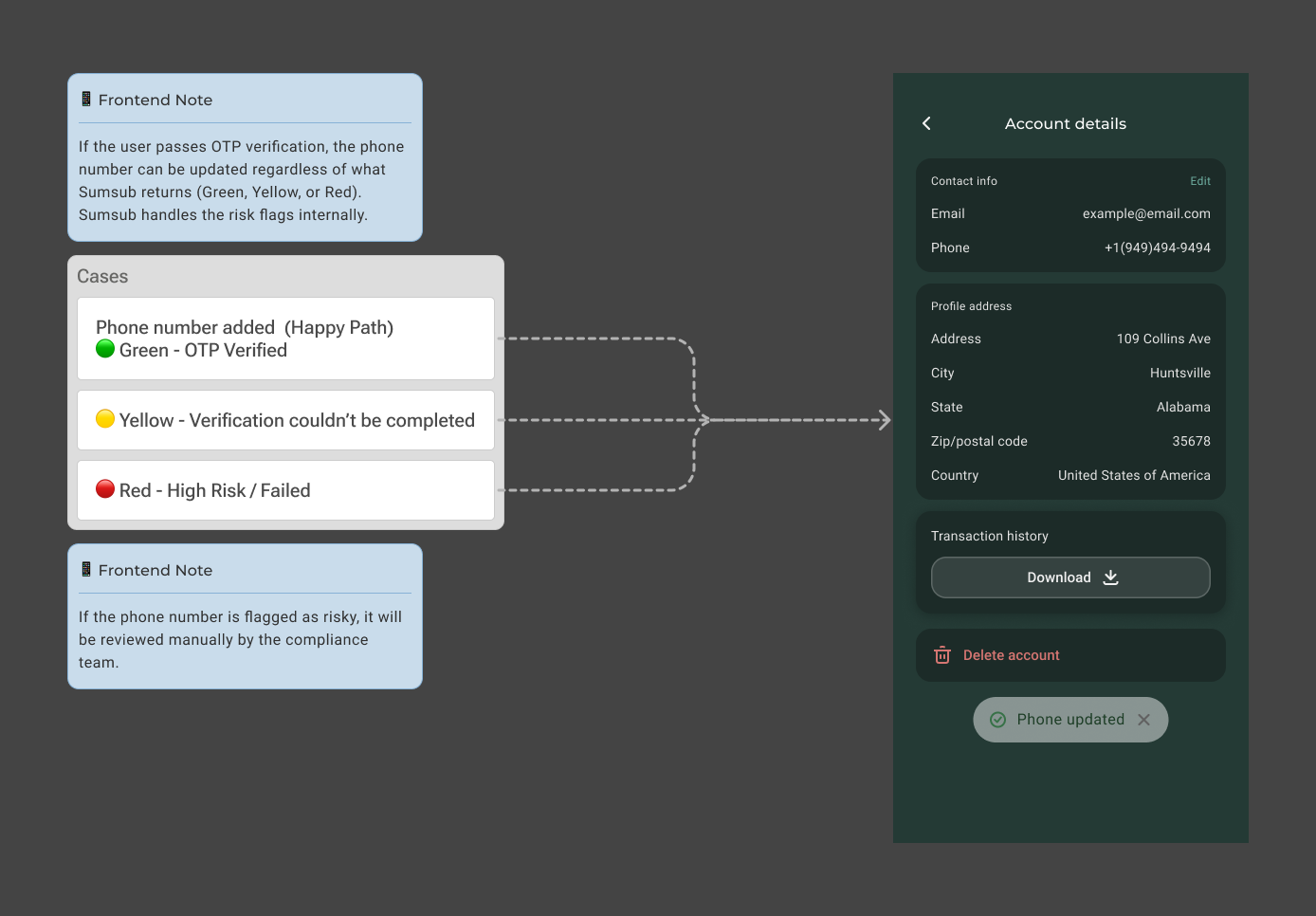Click the state value Alabama
1316x916 pixels.
[x=1183, y=407]
